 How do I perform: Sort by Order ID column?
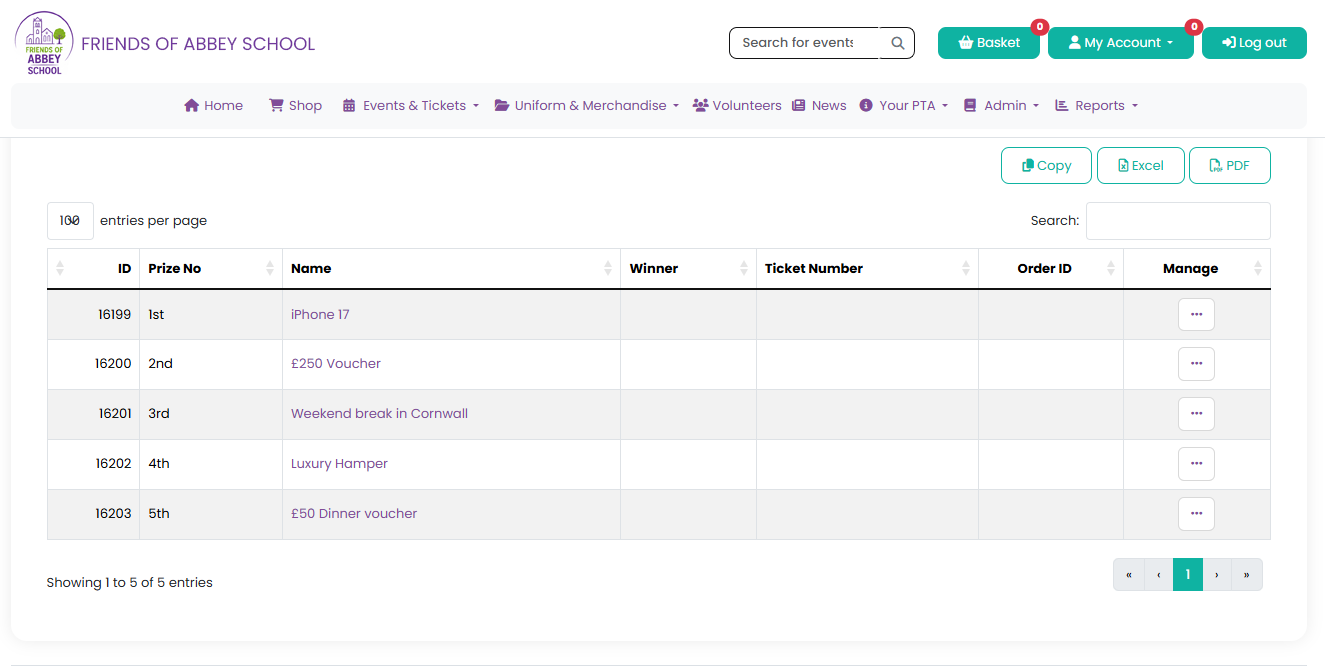tap(1051, 268)
